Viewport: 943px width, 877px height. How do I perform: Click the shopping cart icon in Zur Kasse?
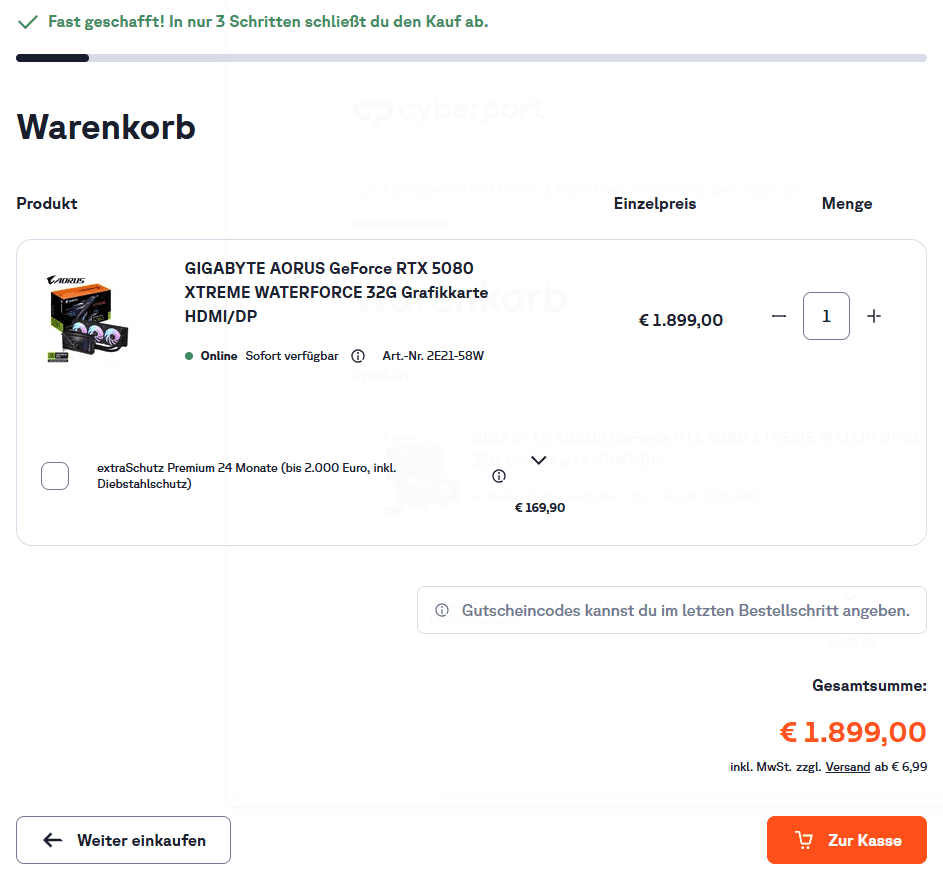pos(804,840)
